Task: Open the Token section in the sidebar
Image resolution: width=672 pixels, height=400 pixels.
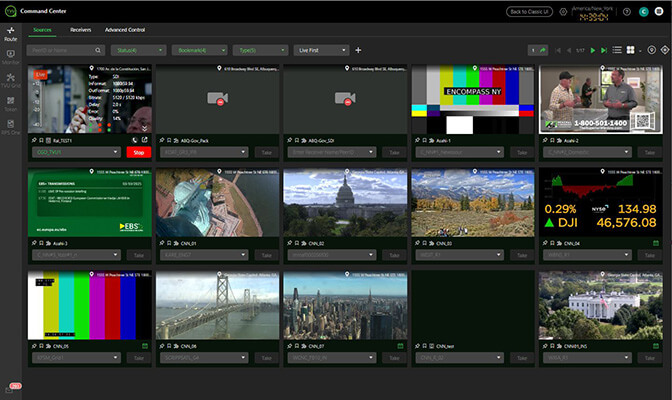Action: 10,104
